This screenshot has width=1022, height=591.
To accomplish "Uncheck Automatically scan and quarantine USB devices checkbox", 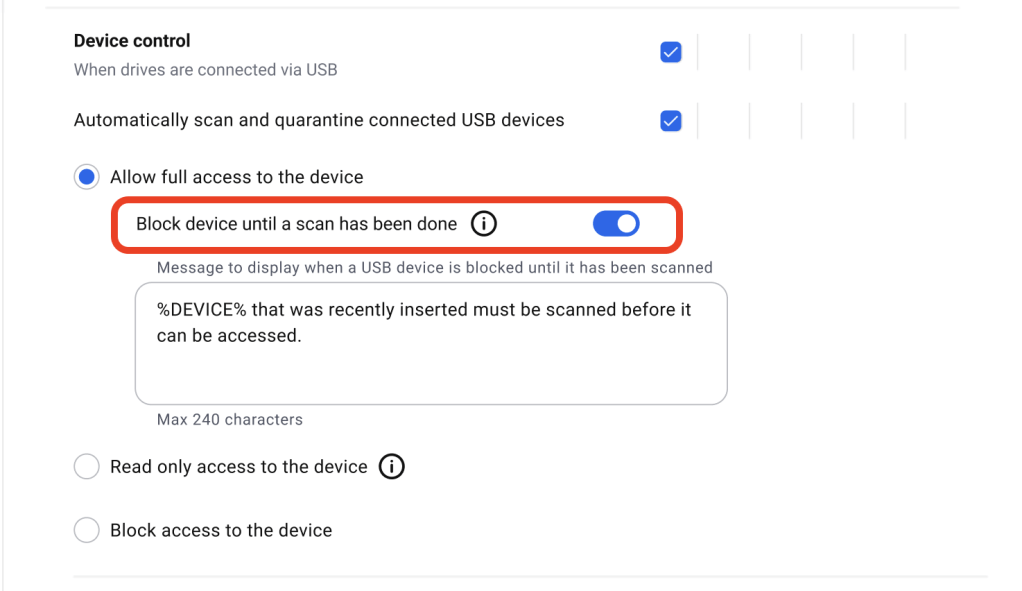I will click(671, 121).
